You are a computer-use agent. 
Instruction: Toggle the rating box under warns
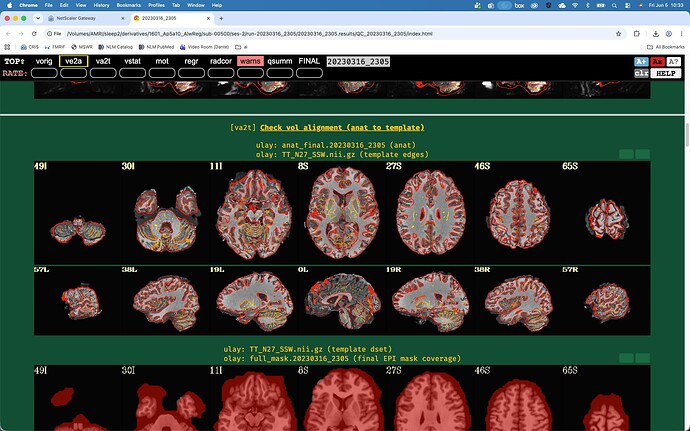250,73
